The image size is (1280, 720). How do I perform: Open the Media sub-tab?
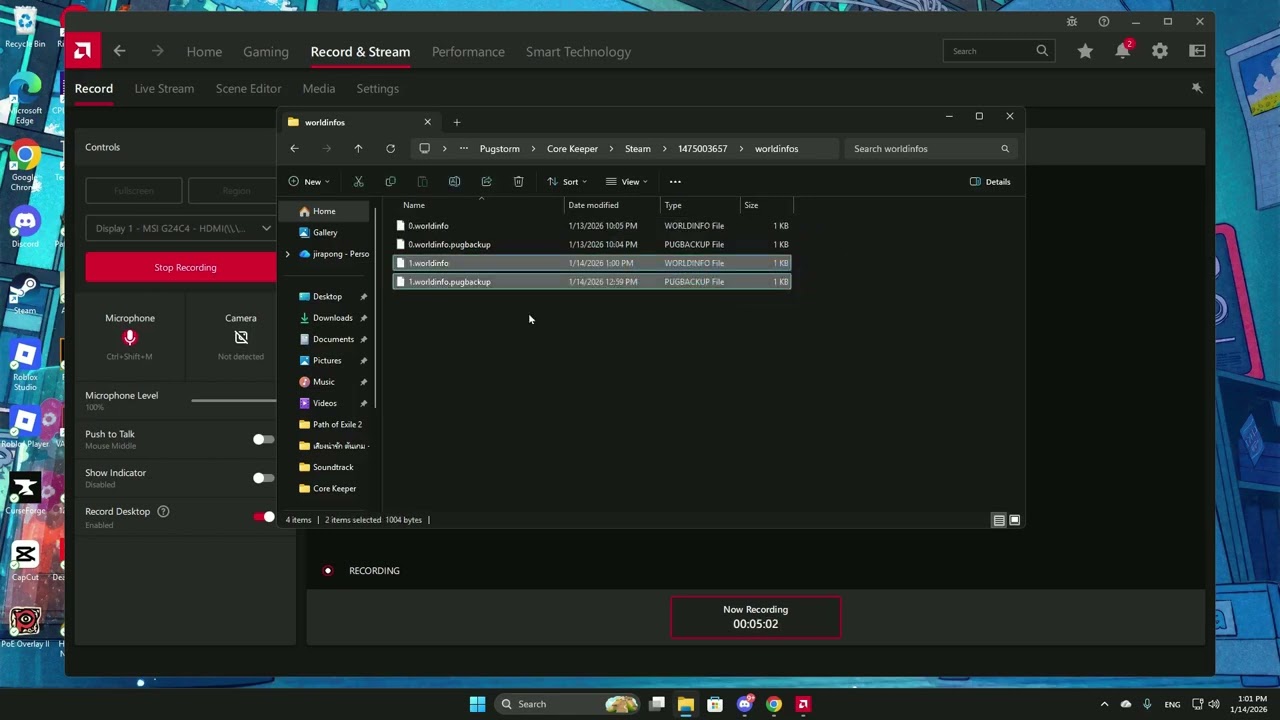tap(319, 89)
